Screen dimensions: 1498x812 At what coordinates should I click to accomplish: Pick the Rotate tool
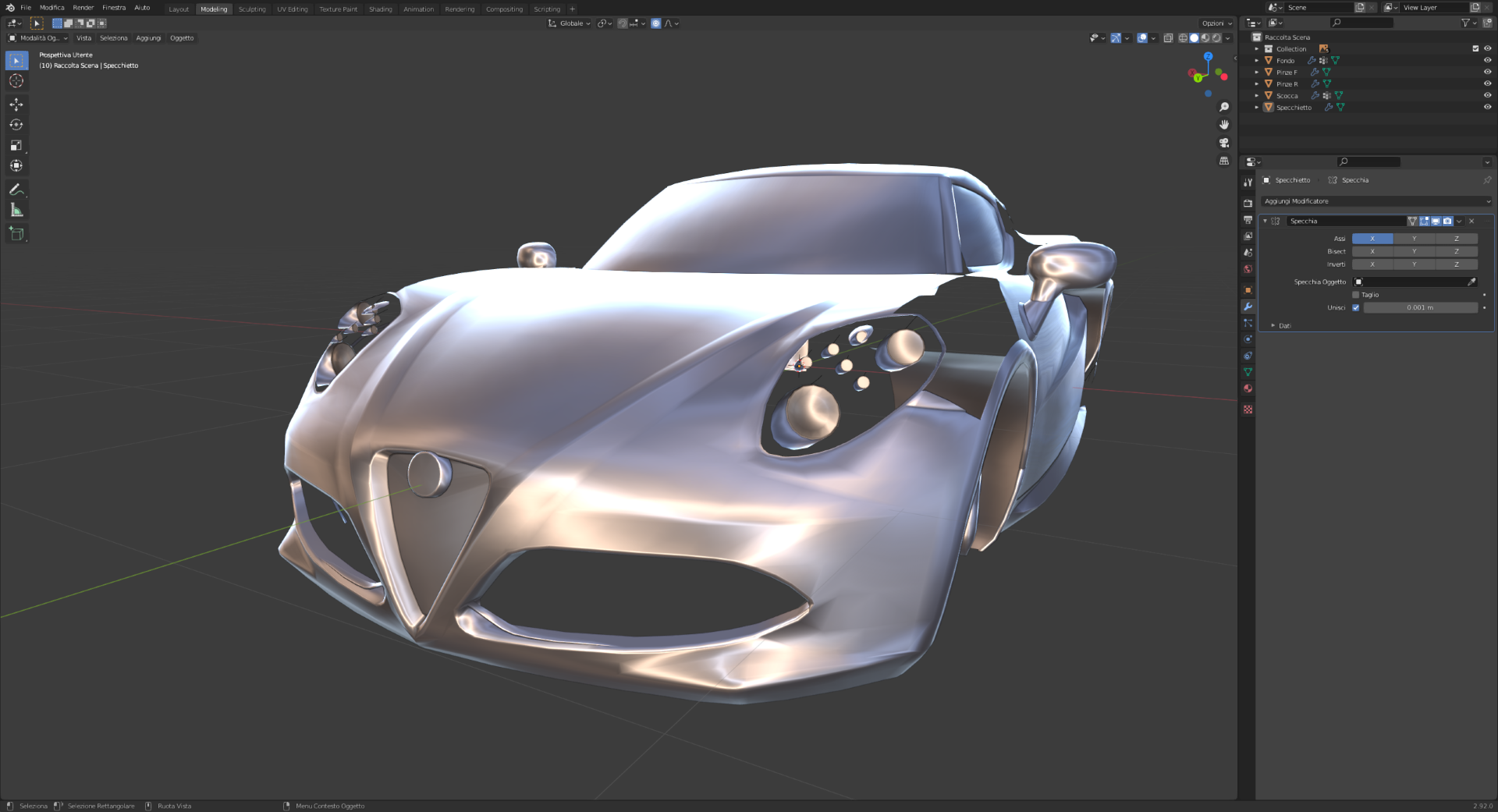point(16,125)
